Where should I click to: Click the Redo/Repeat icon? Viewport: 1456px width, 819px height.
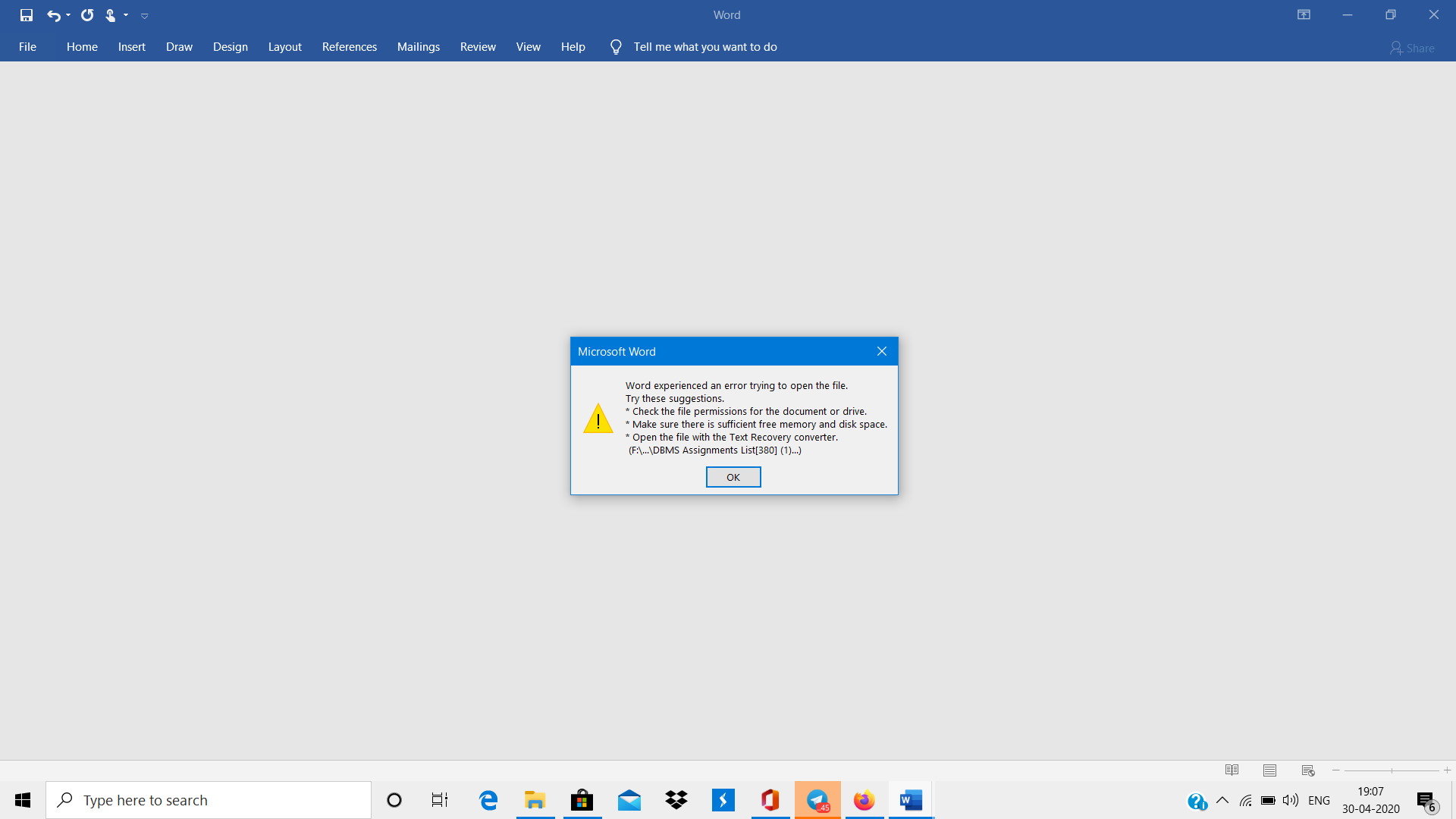(x=87, y=15)
